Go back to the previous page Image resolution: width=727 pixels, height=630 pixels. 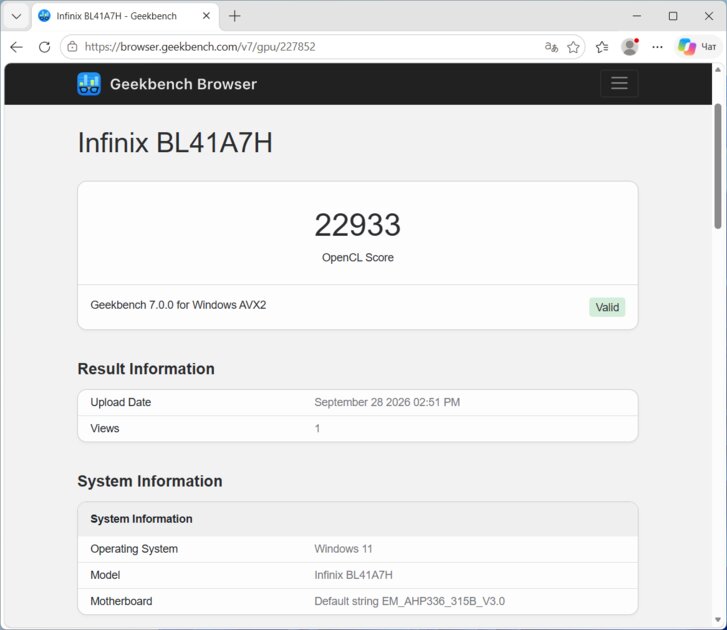click(x=16, y=47)
